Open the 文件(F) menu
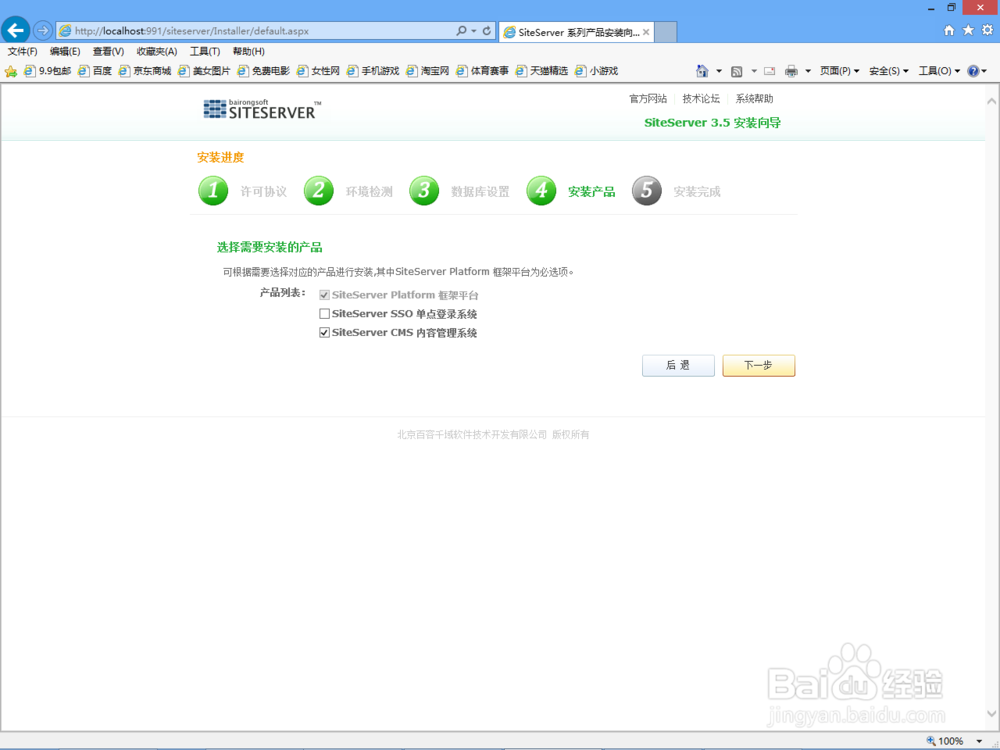1000x750 pixels. pos(23,51)
